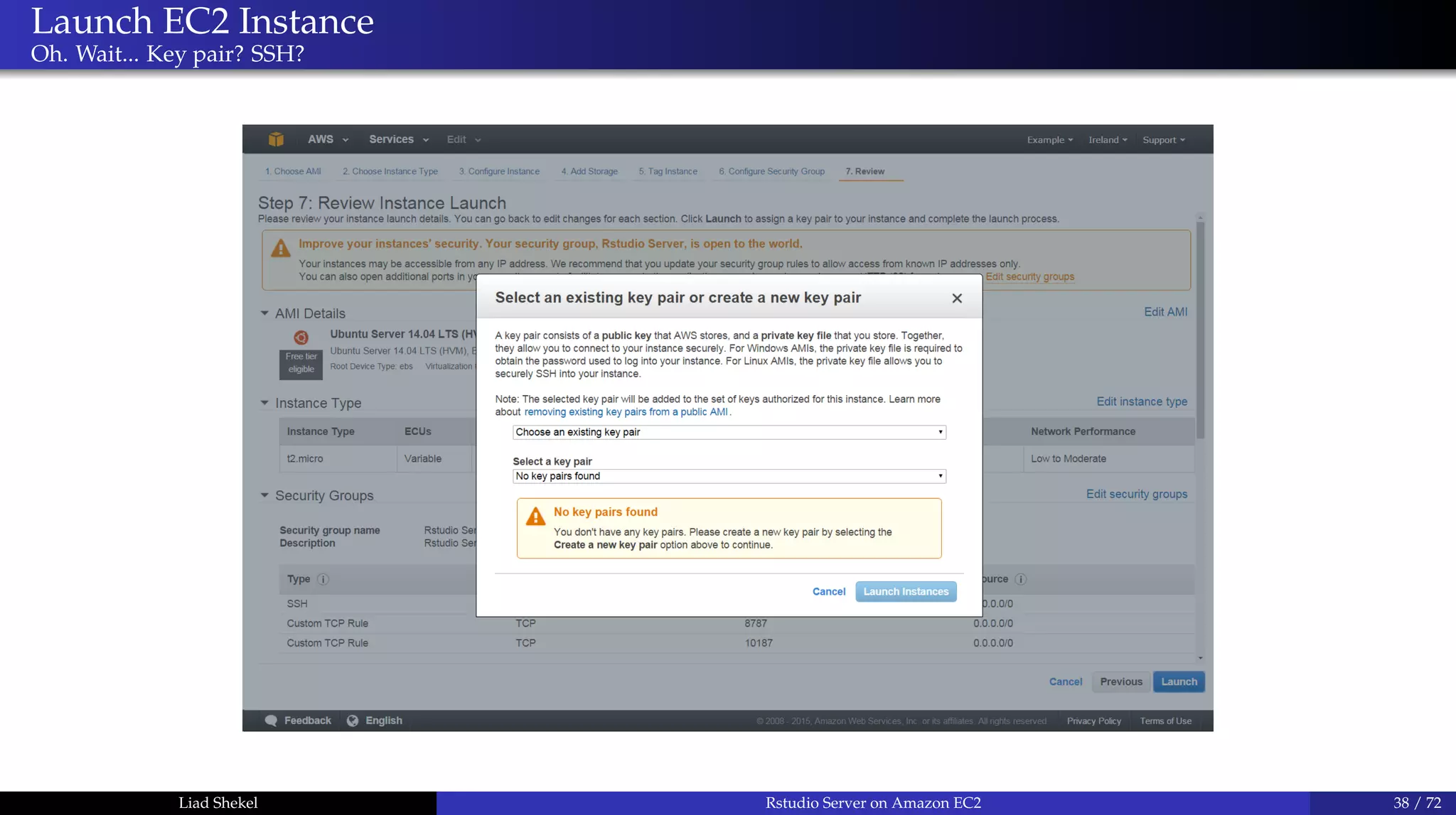
Task: Open removing existing key pairs link
Action: point(626,412)
